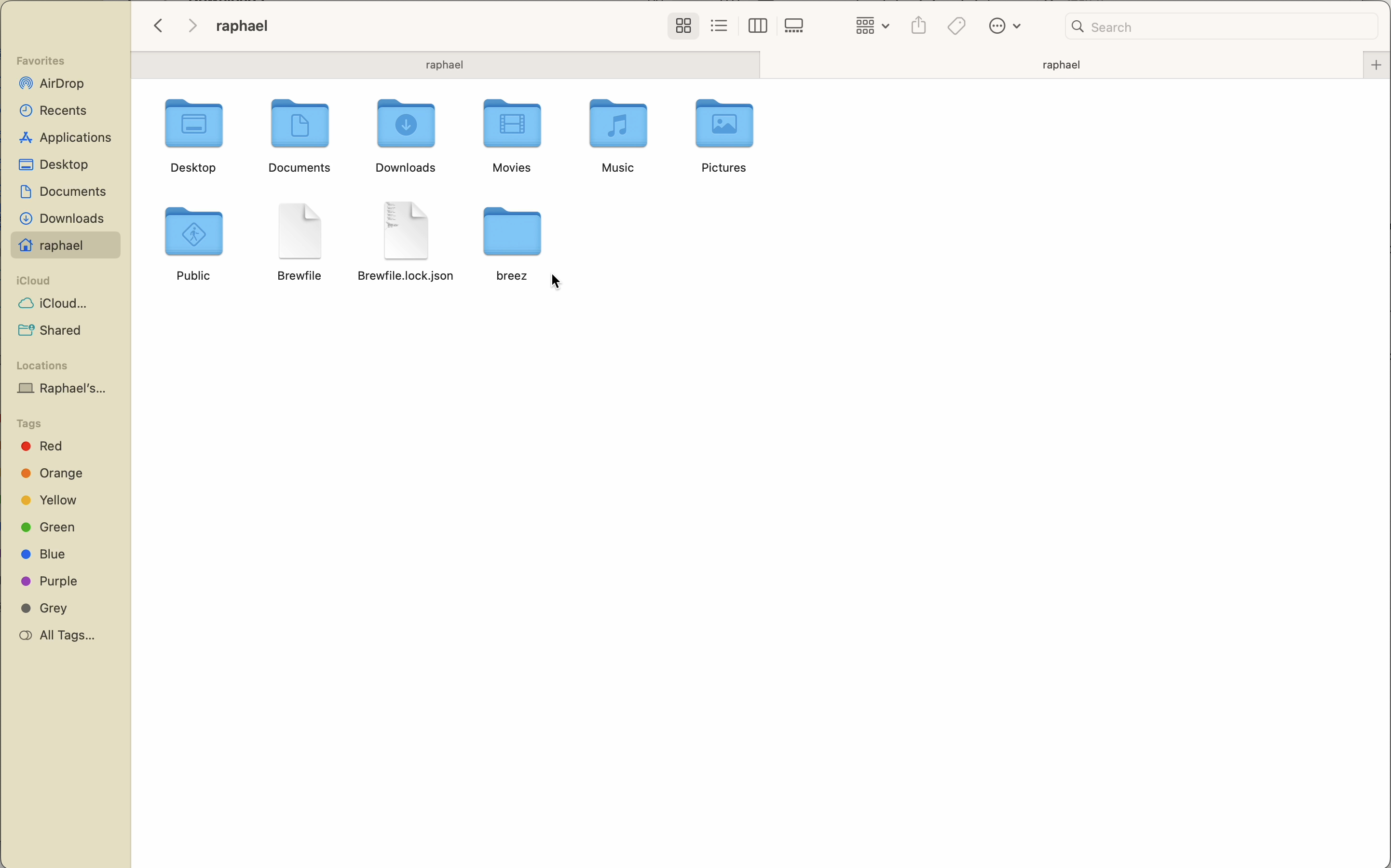Click in the Search field
Screen dimensions: 1391x868
(x=1222, y=27)
